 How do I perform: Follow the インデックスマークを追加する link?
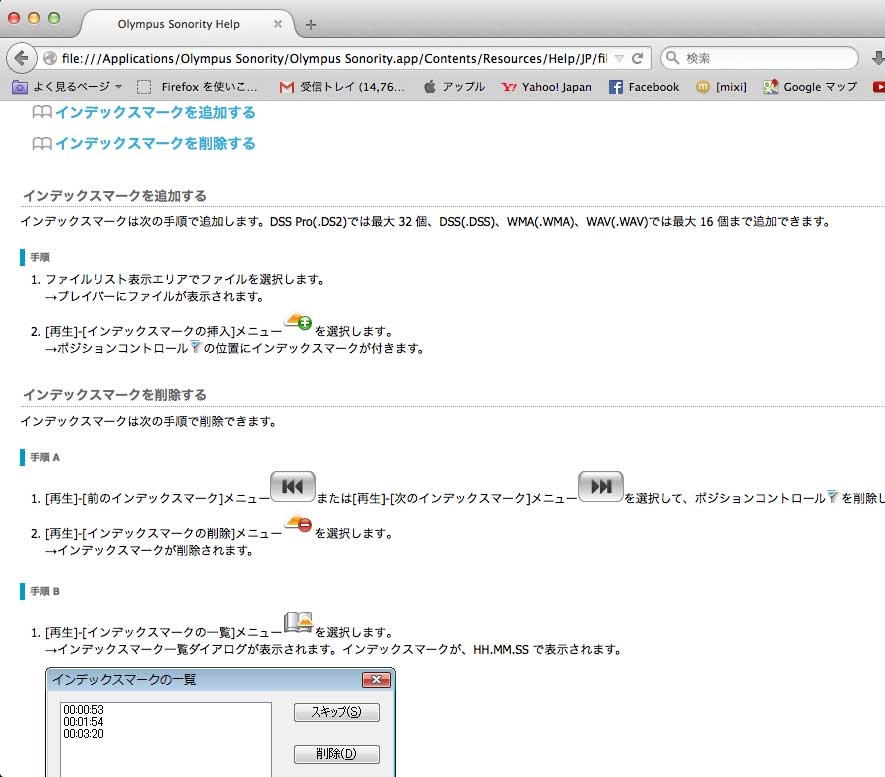[x=155, y=112]
